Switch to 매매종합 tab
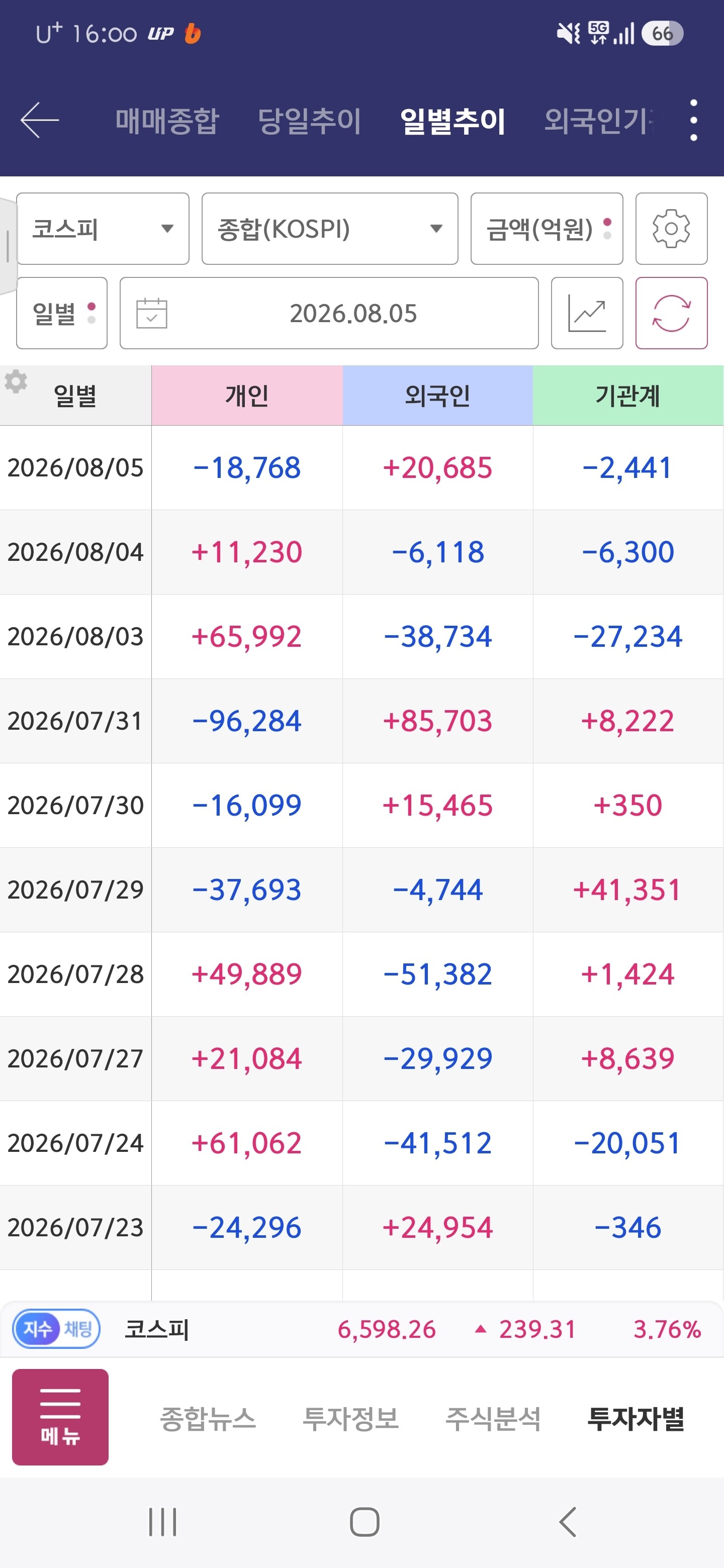Screen dimensions: 724x1568 coord(167,121)
